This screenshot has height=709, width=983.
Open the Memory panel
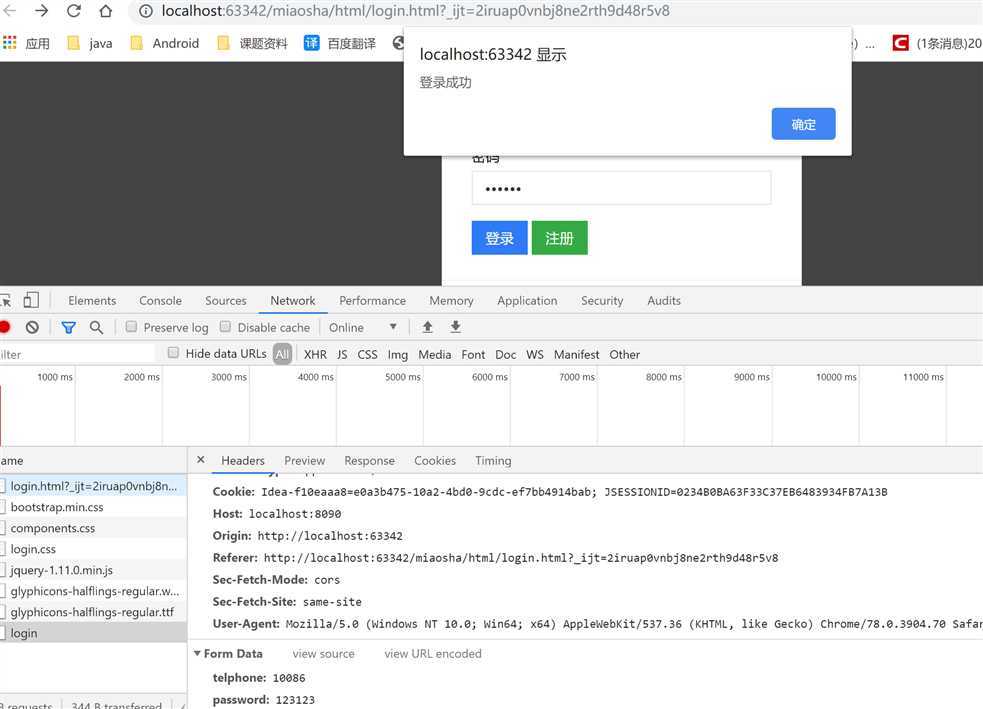[x=451, y=300]
